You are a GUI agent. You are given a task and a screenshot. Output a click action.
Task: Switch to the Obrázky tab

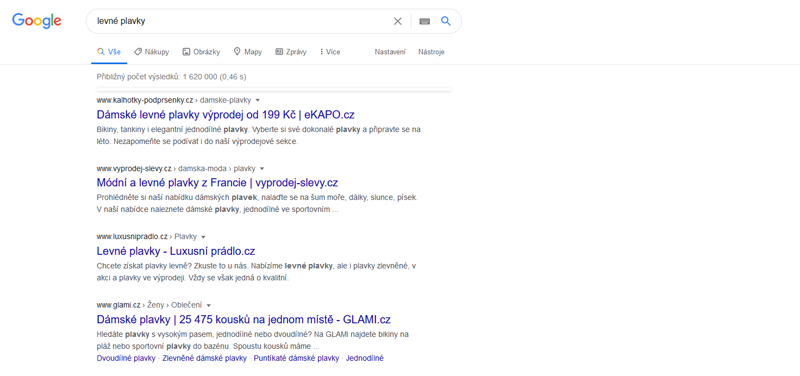coord(201,52)
